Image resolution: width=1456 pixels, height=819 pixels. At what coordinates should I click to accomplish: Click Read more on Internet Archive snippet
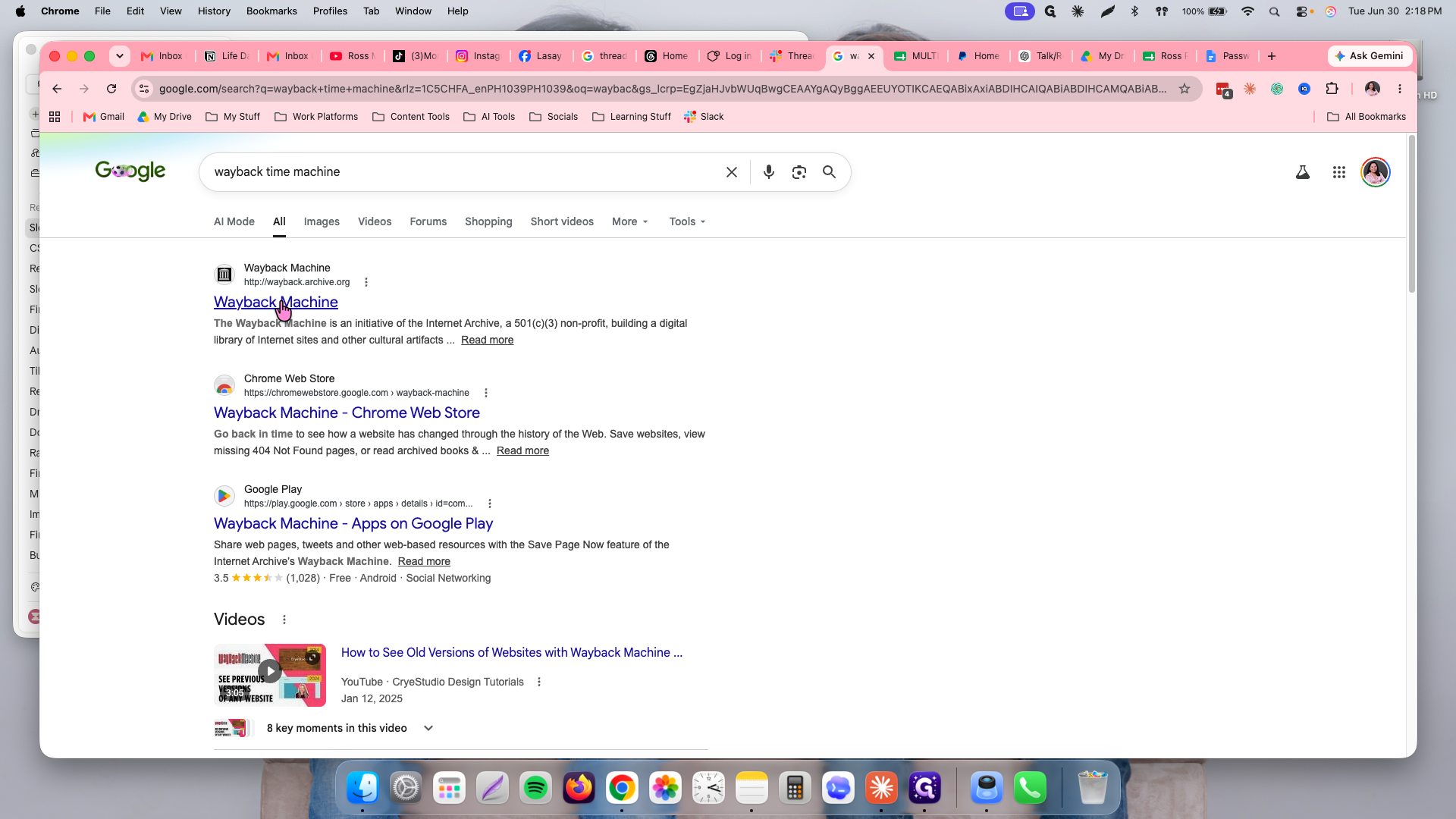click(x=424, y=561)
